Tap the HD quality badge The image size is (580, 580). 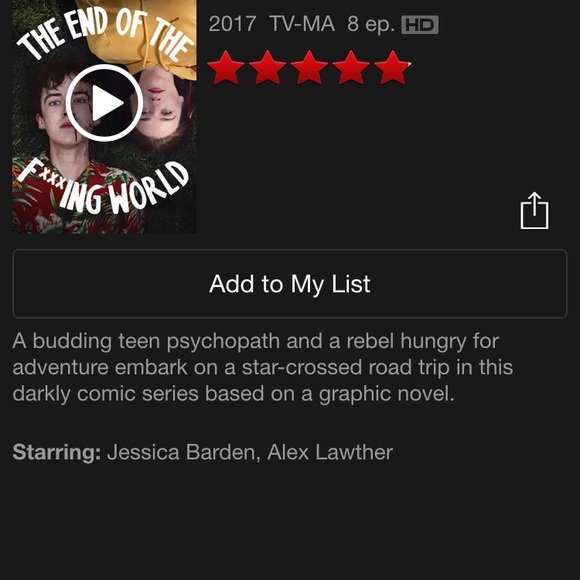420,25
